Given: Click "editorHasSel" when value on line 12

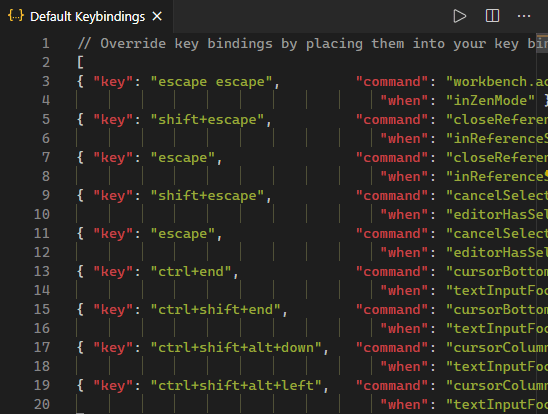Looking at the screenshot, I should coord(497,253).
